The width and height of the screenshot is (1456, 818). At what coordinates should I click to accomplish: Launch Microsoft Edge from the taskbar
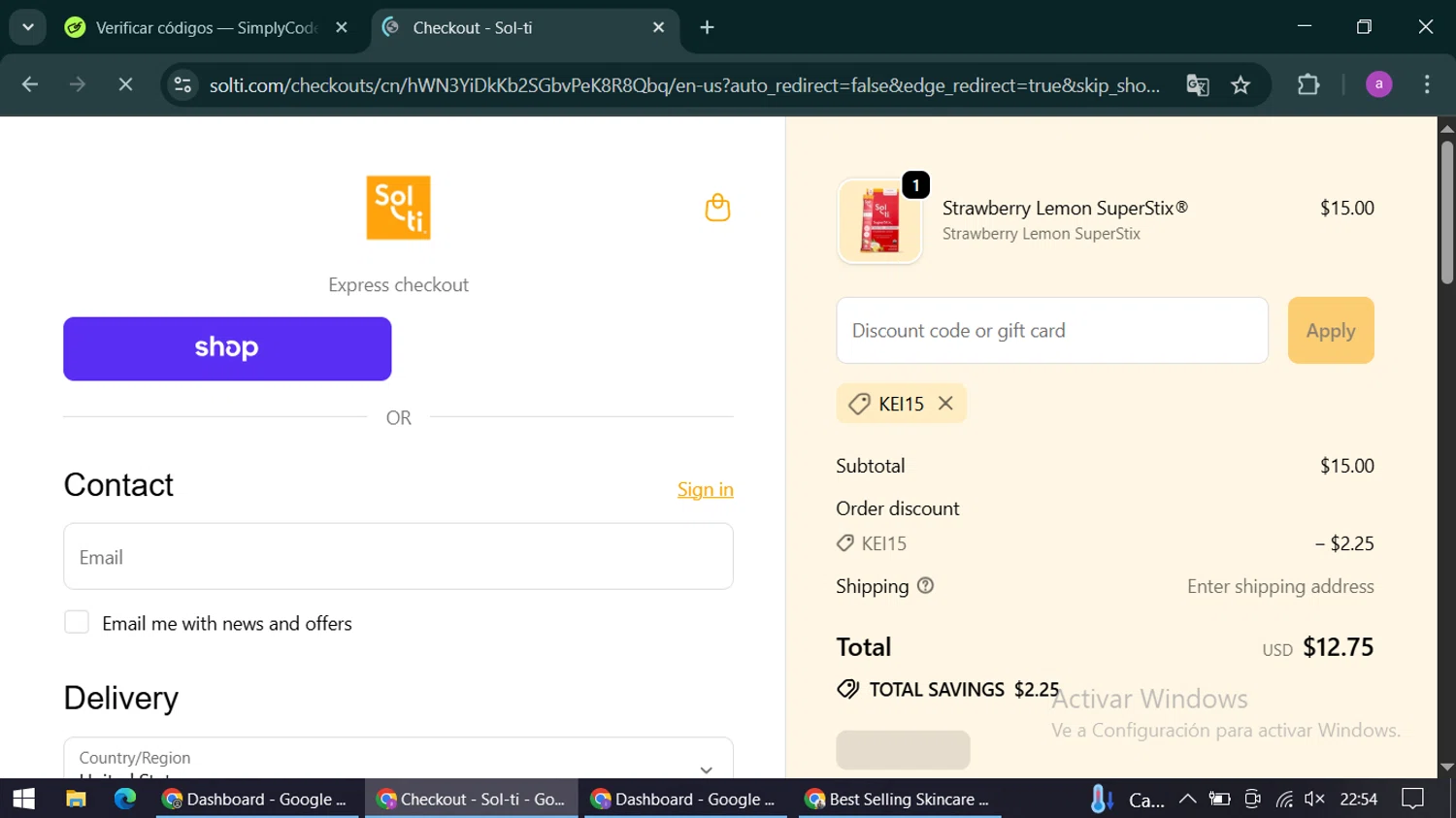125,799
